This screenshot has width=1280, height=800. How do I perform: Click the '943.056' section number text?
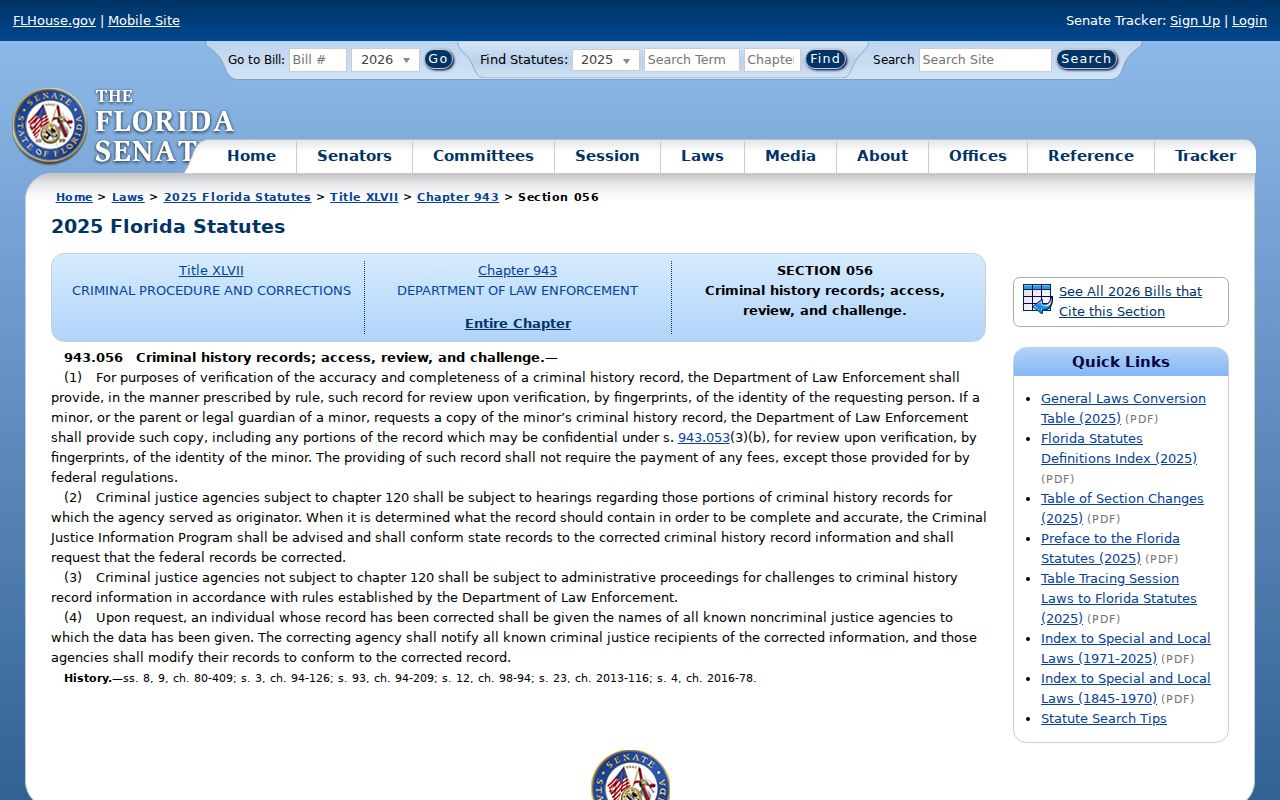pyautogui.click(x=94, y=357)
